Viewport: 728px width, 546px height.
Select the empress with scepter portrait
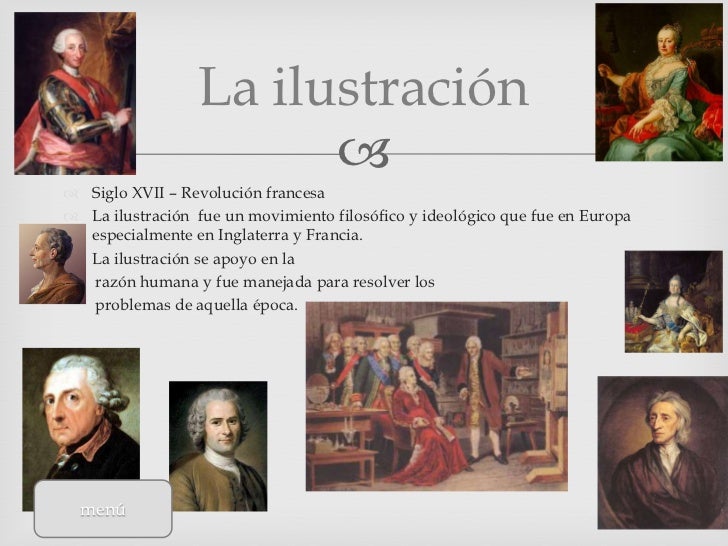(x=673, y=302)
